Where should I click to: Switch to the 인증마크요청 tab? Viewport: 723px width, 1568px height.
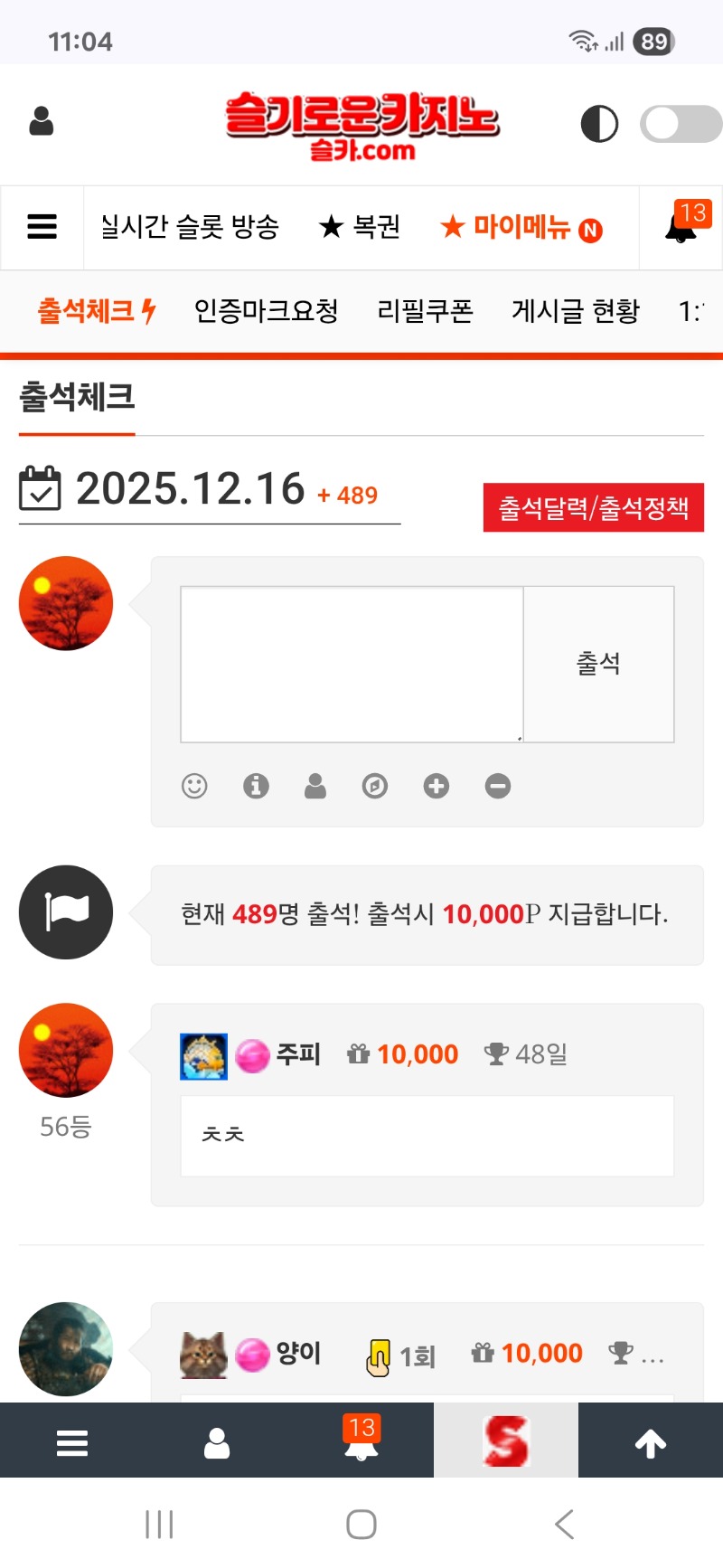point(267,311)
